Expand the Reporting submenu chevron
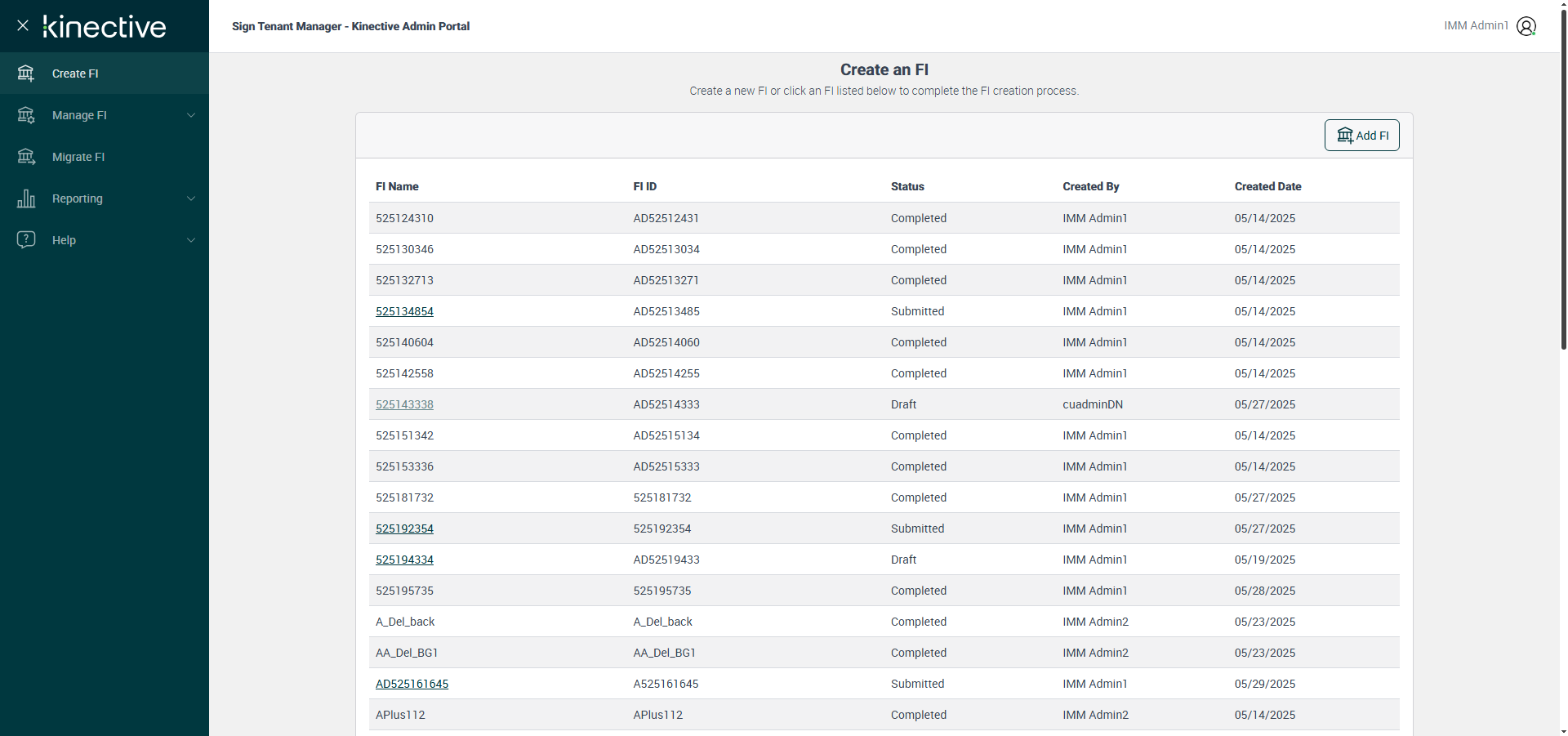The image size is (1568, 736). pyautogui.click(x=191, y=198)
